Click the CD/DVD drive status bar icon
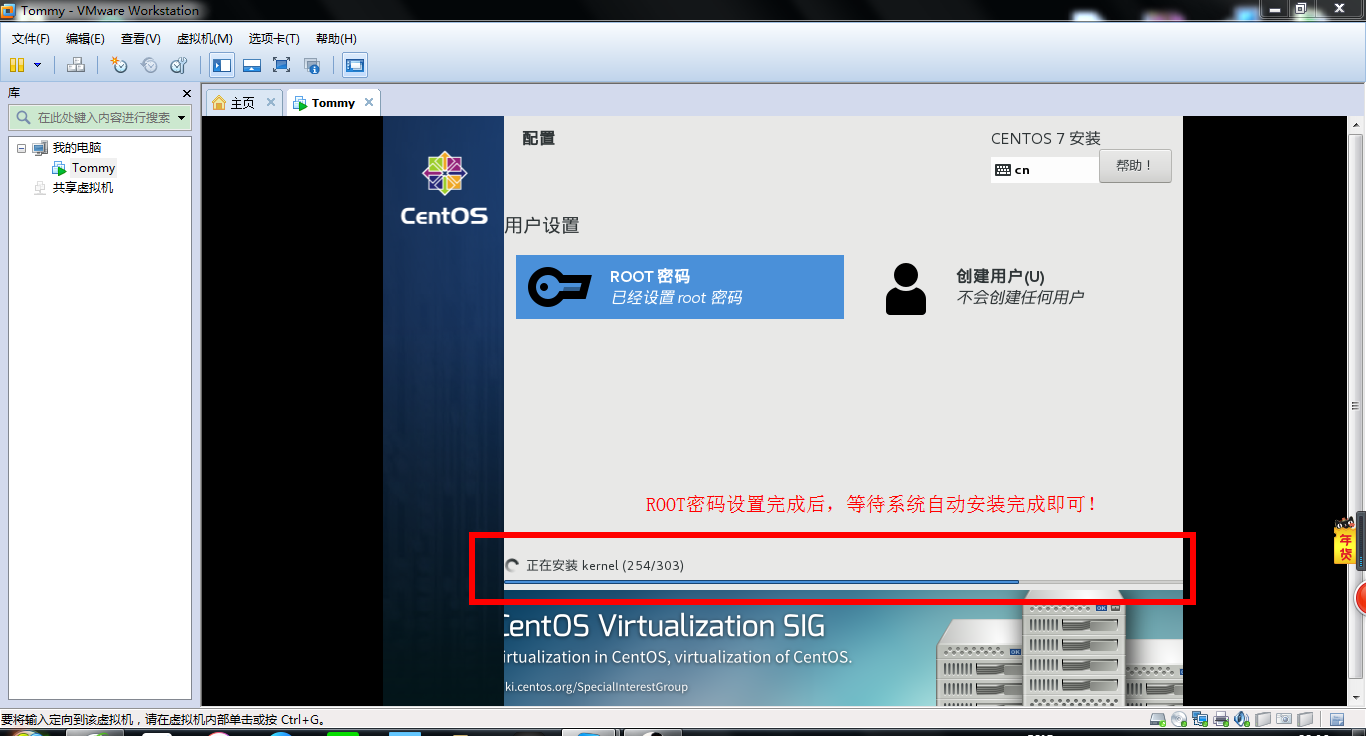Image resolution: width=1366 pixels, height=736 pixels. click(x=1179, y=719)
